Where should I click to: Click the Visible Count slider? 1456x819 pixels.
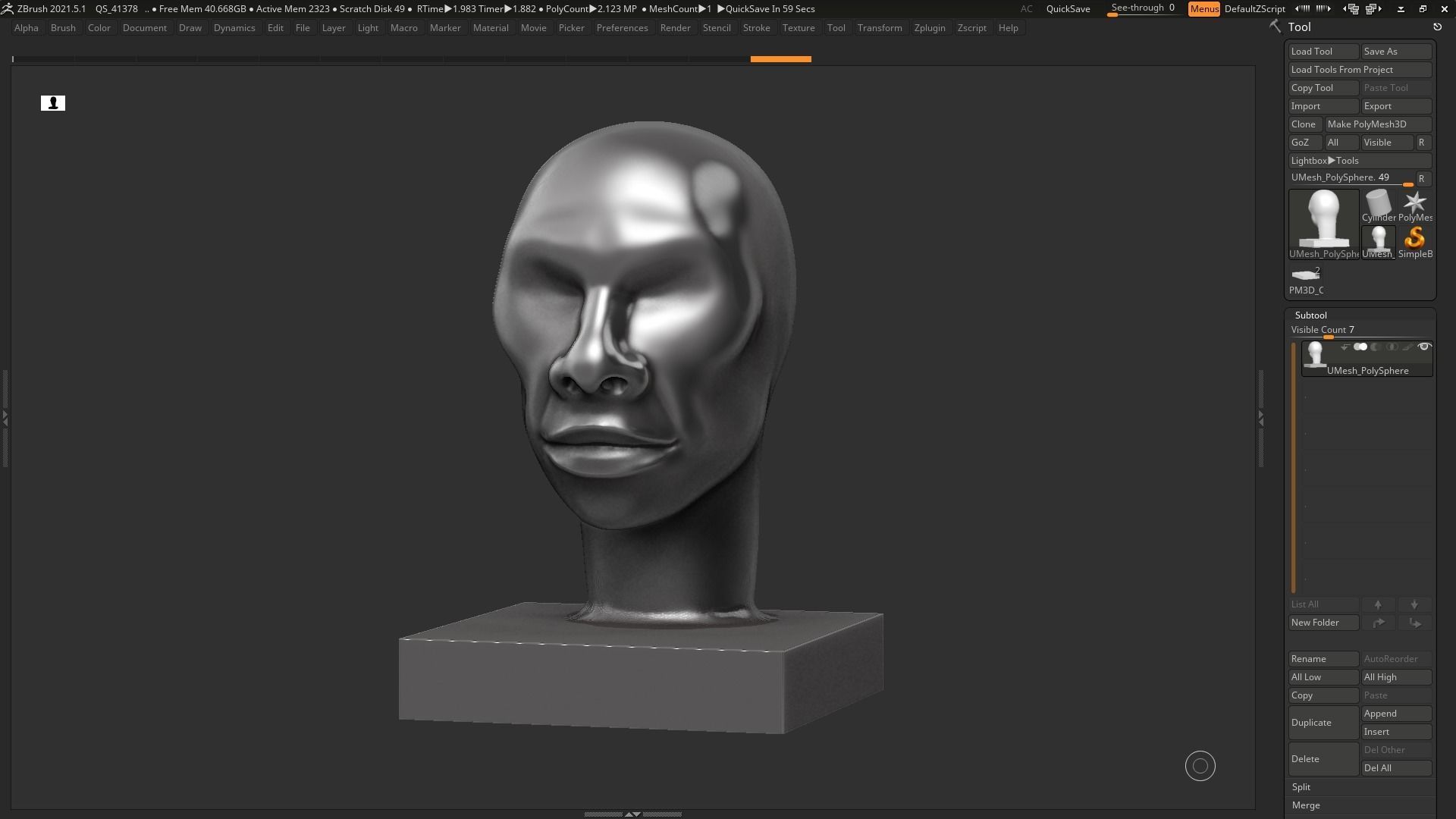[1360, 331]
